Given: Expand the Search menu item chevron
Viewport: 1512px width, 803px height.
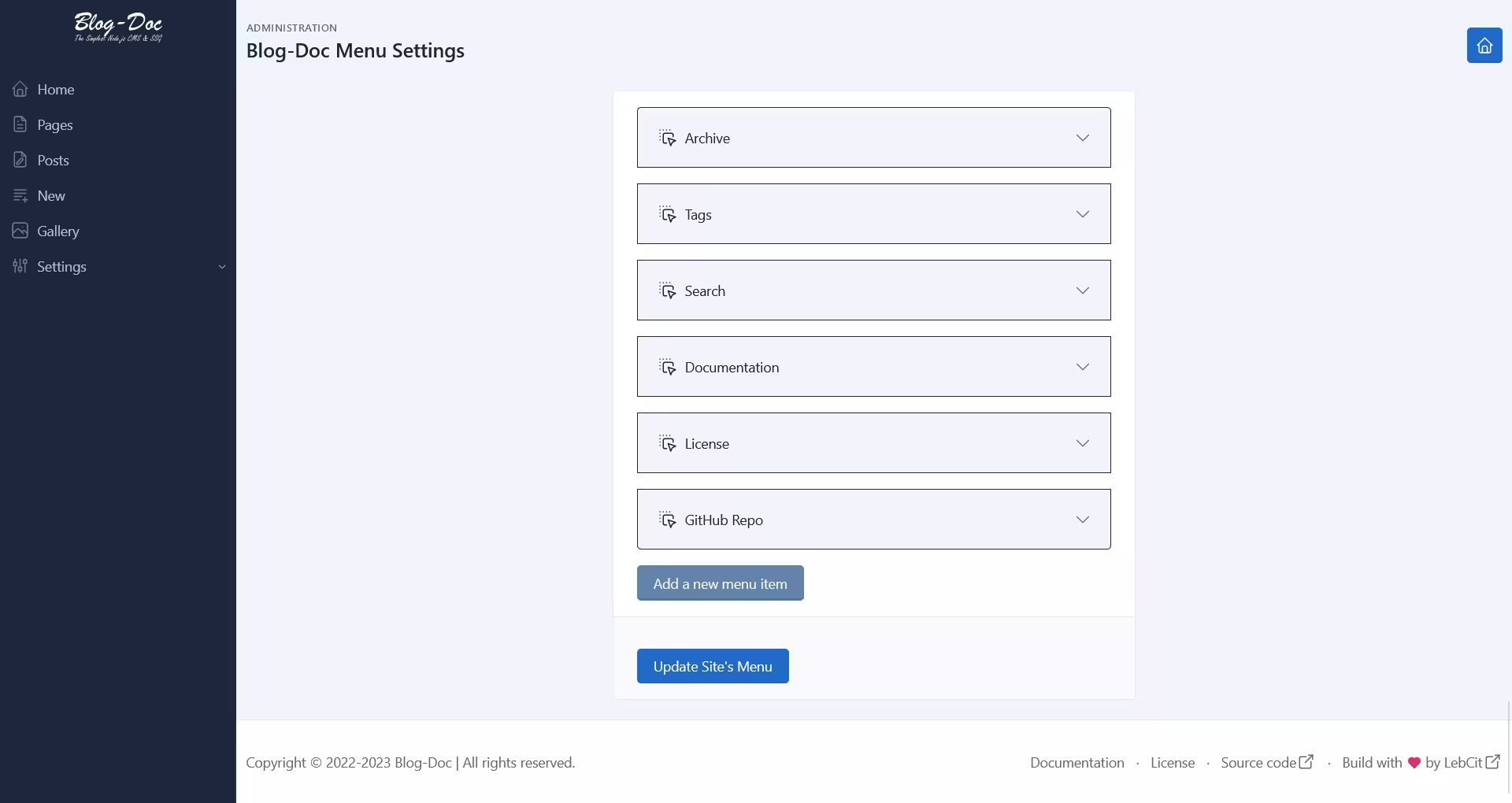Looking at the screenshot, I should tap(1083, 290).
